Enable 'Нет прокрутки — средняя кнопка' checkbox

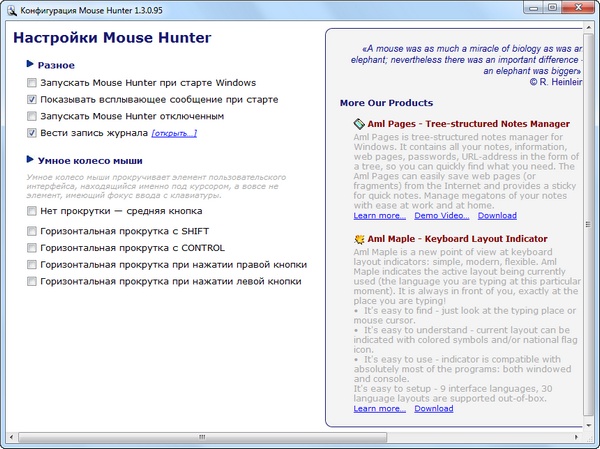[32, 211]
